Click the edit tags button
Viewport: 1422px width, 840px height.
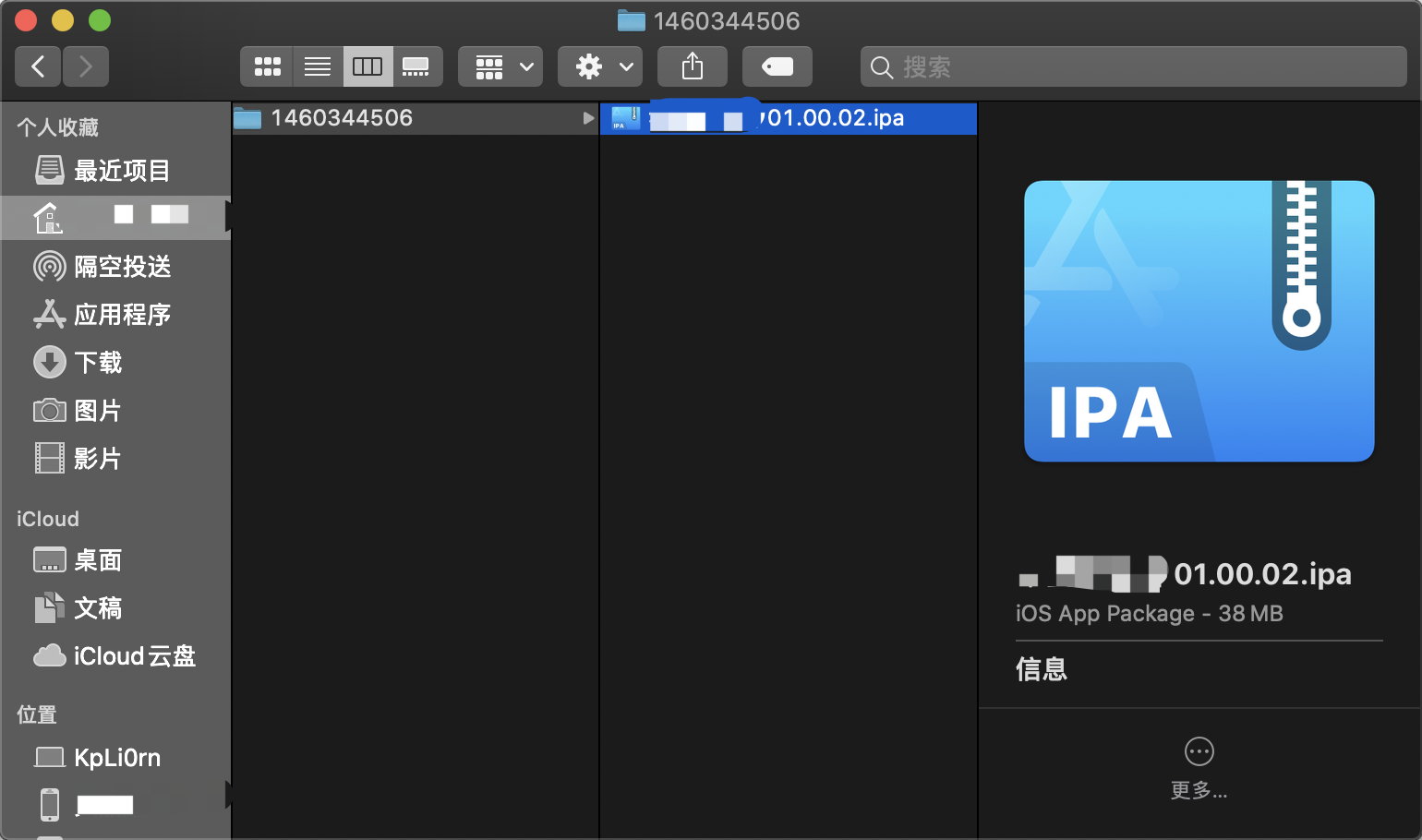tap(777, 66)
